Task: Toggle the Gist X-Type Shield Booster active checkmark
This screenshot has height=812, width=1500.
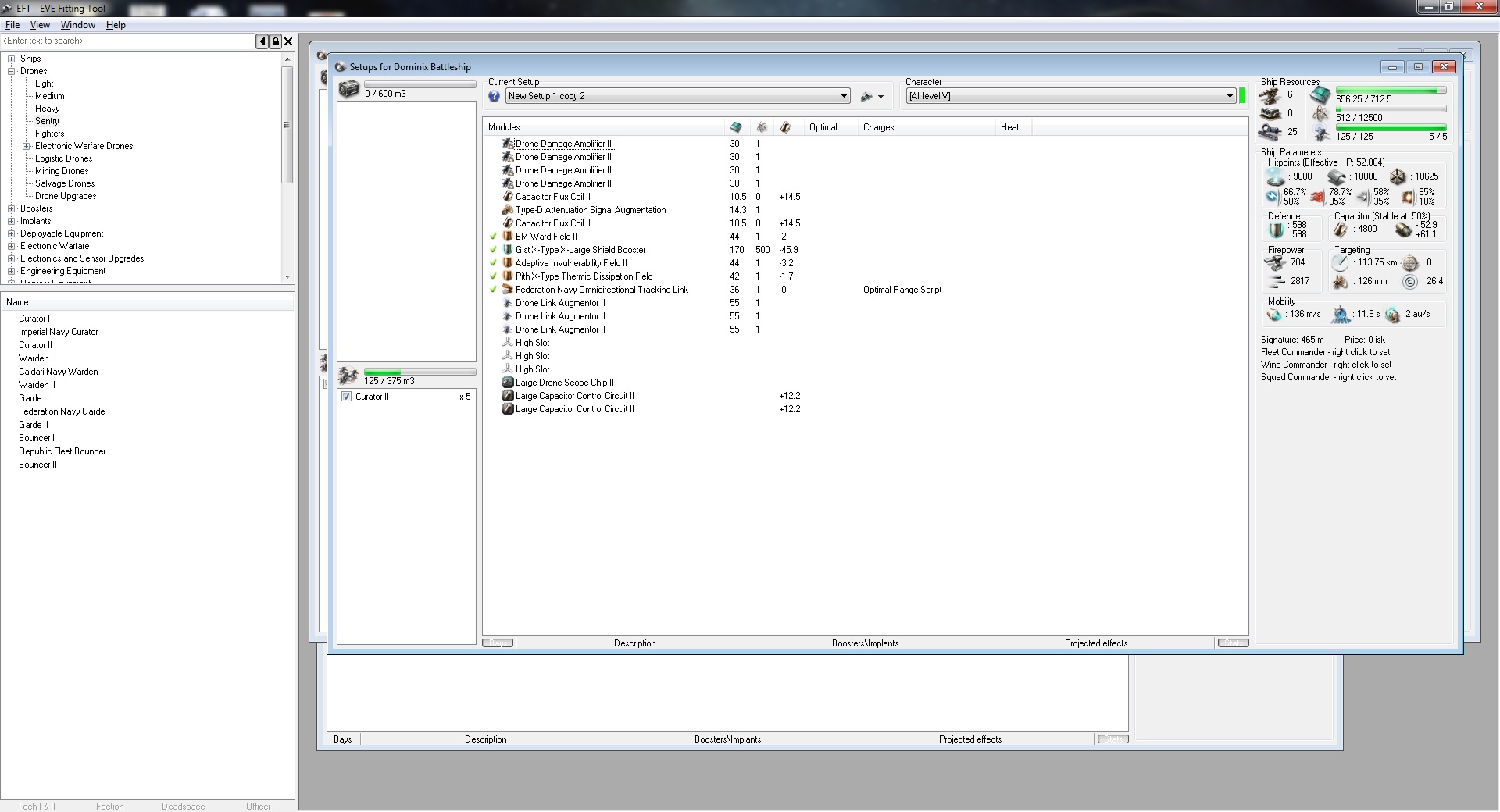Action: pos(493,250)
